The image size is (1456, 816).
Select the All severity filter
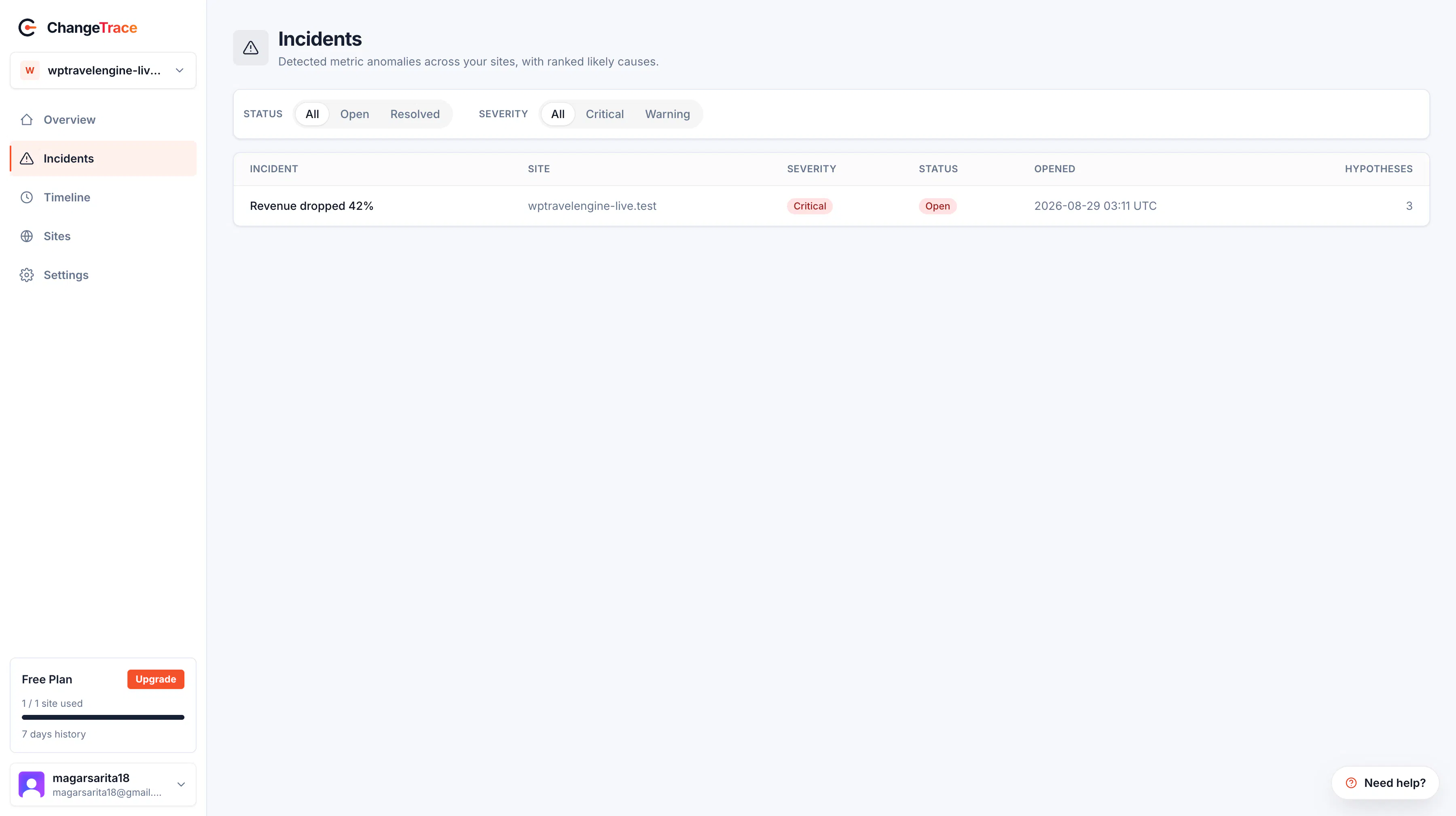[558, 114]
